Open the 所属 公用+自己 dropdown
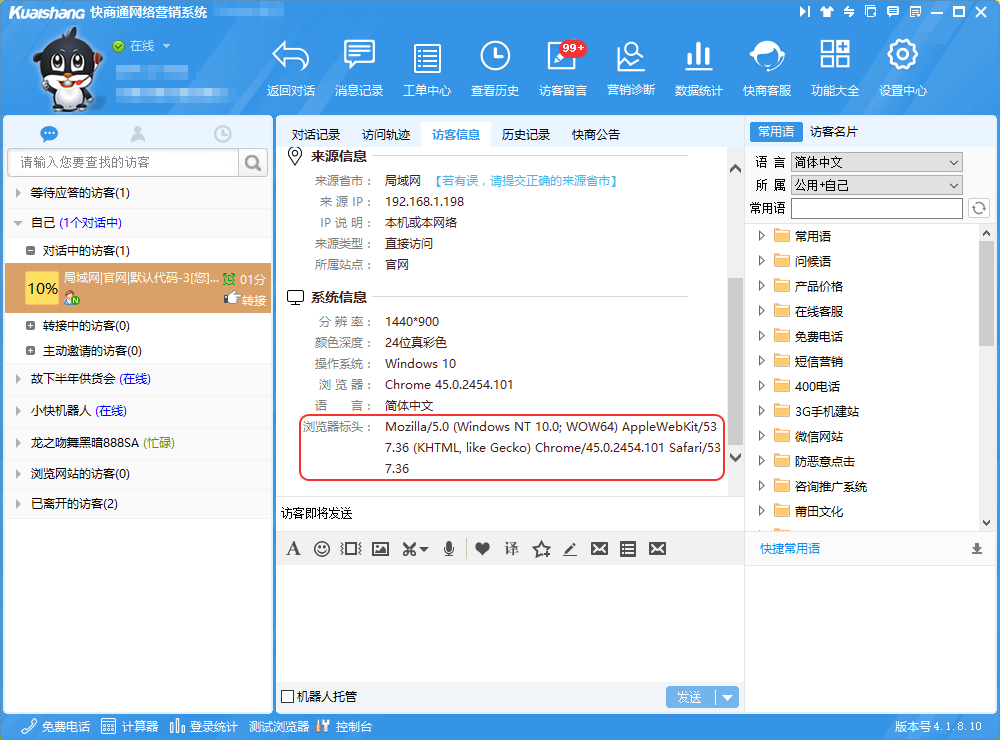Viewport: 1000px width, 740px height. (876, 185)
